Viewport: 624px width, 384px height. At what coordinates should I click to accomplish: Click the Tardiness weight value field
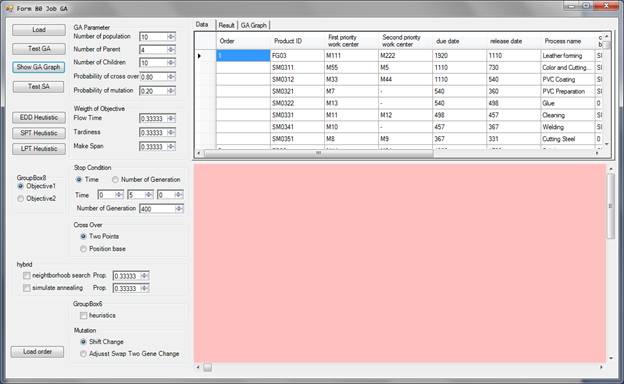pos(154,133)
